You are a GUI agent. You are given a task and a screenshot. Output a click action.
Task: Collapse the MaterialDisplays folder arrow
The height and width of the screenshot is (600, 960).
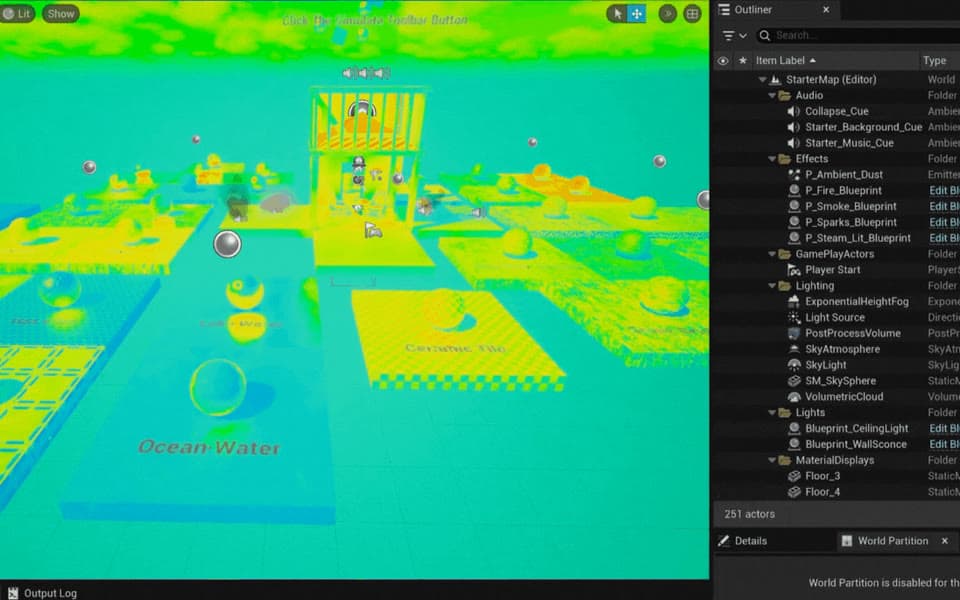(x=772, y=460)
